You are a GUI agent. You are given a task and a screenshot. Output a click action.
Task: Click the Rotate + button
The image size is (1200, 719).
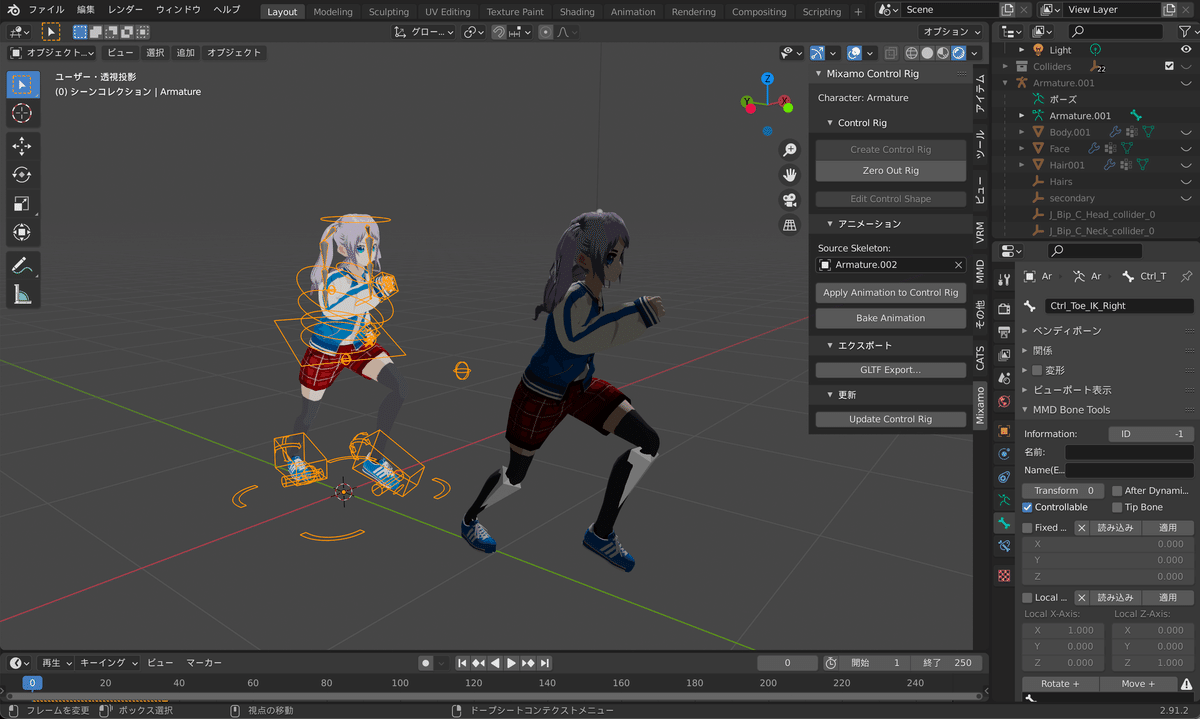click(x=1060, y=684)
